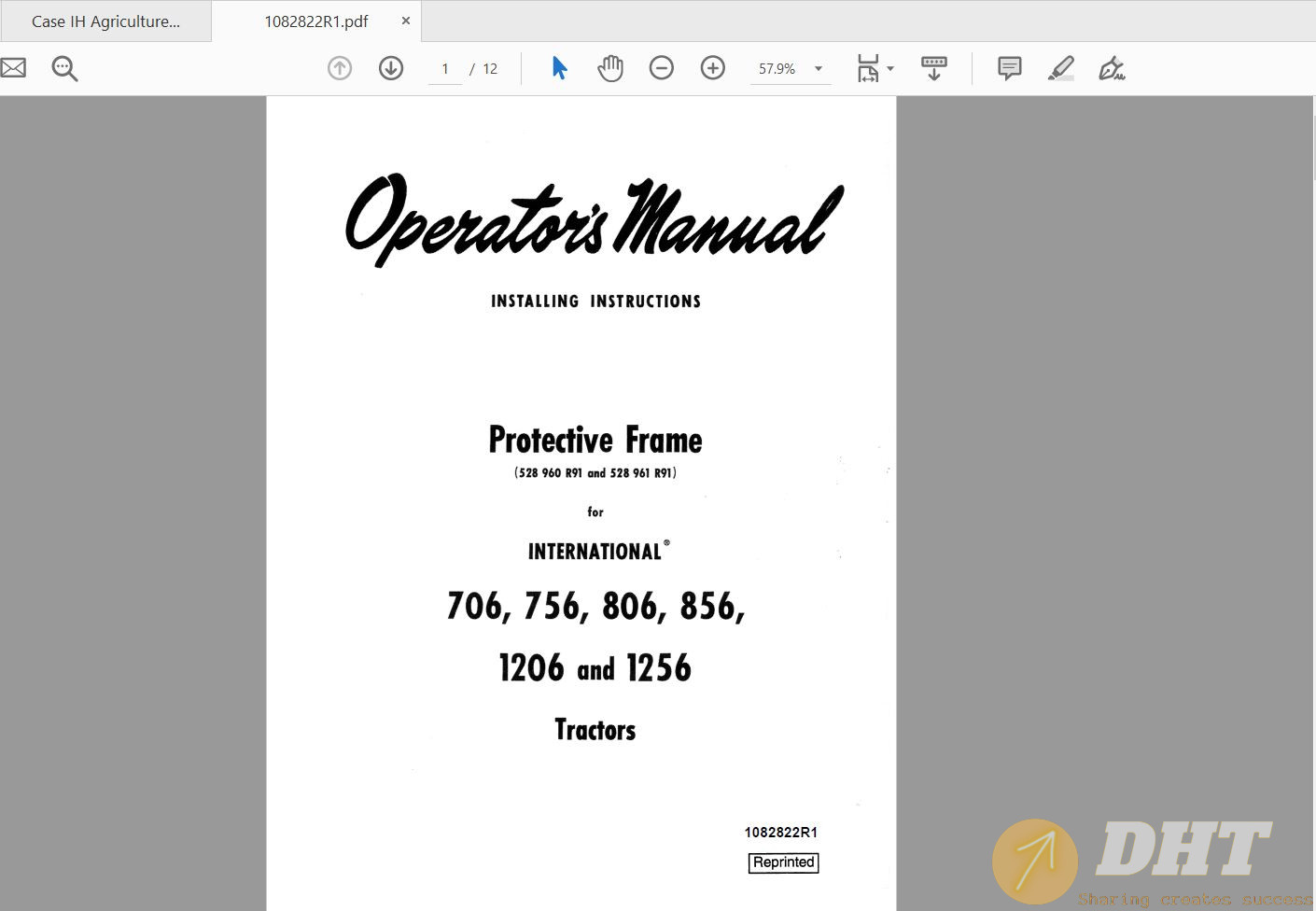Select the 1082822R1.pdf tab
The height and width of the screenshot is (911, 1316).
(315, 21)
